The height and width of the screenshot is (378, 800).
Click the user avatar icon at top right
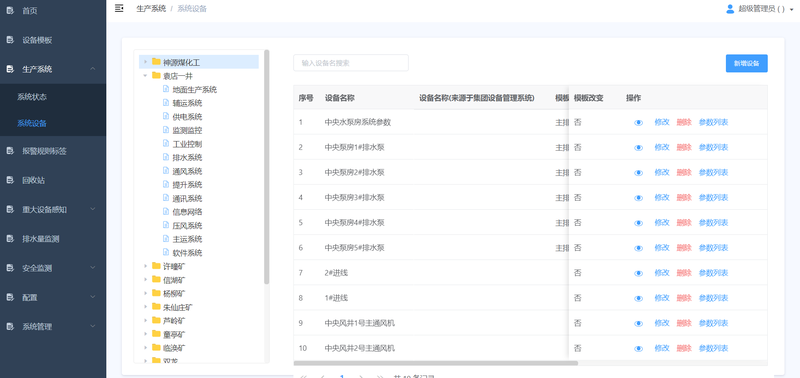coord(730,9)
